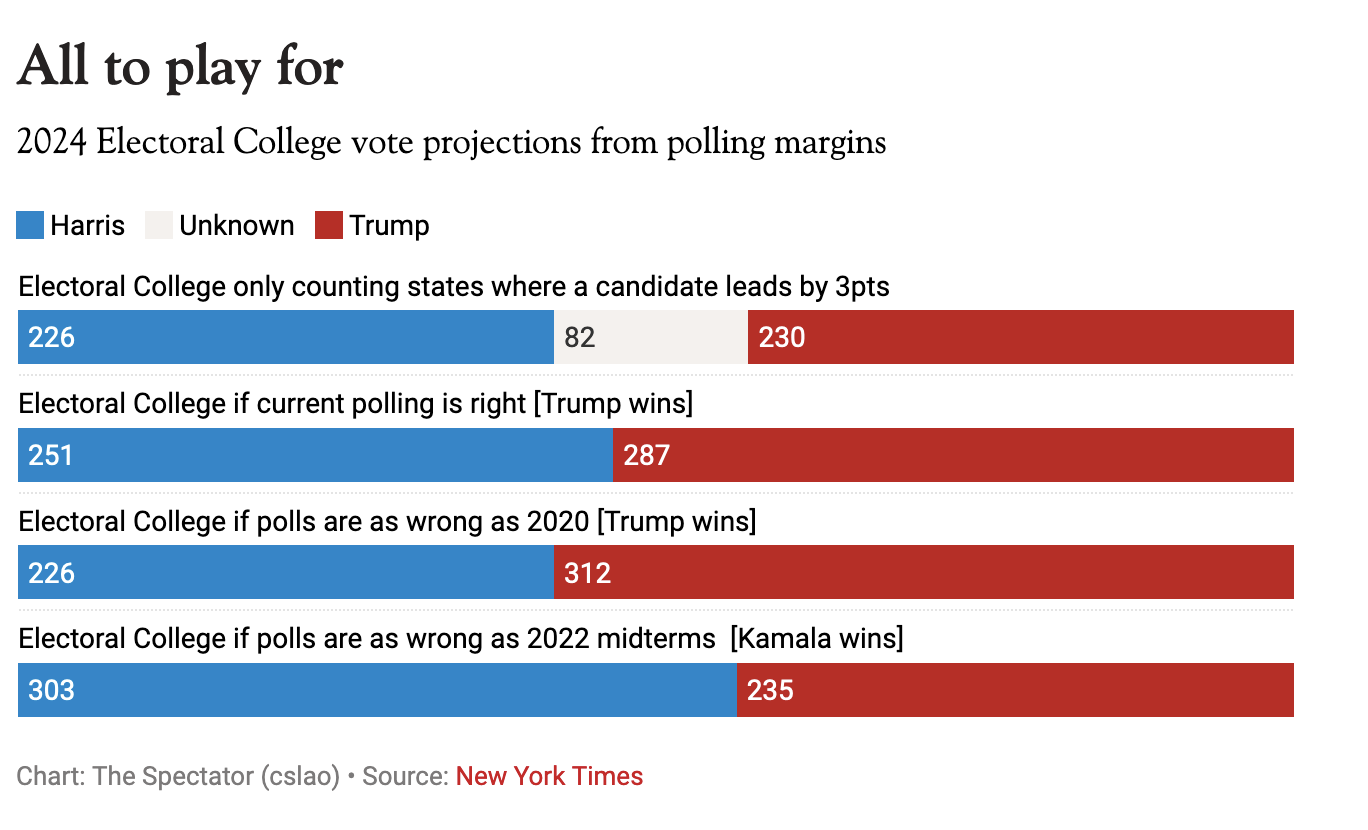Click the 'Chart: The Spectator (cslao)' credit

click(x=179, y=776)
